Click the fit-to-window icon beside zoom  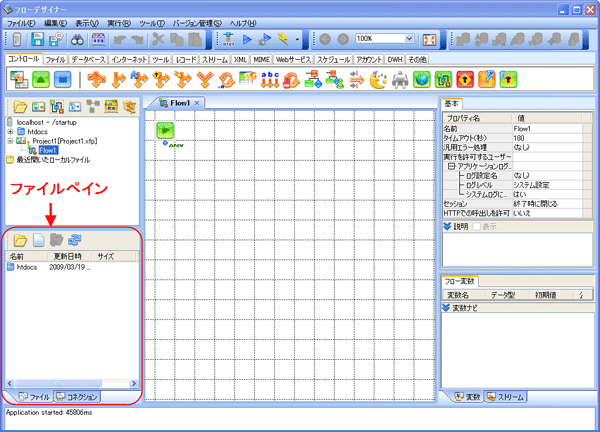click(x=425, y=38)
